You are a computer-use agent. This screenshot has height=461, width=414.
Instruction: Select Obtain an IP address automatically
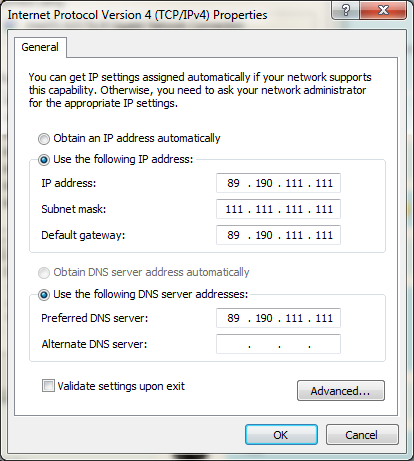(x=44, y=139)
